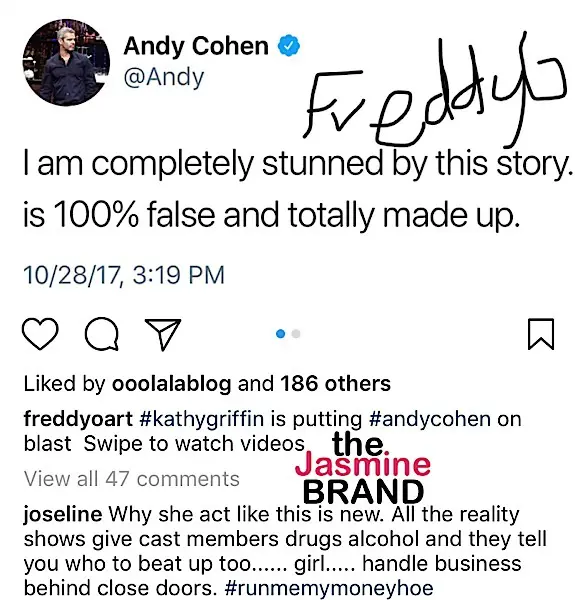Click the 10/28/17, 3:19 PM timestamp
575x600 pixels.
(124, 275)
